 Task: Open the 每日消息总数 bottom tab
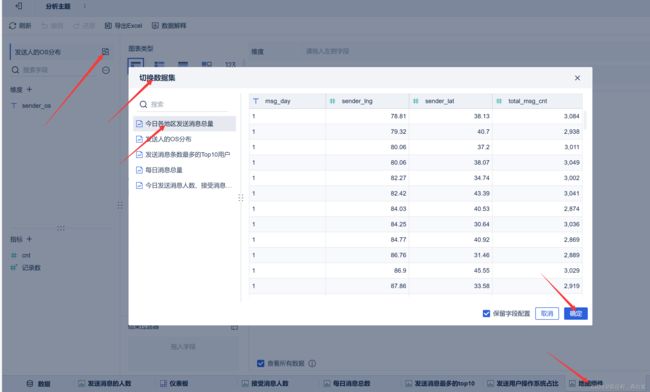click(347, 383)
